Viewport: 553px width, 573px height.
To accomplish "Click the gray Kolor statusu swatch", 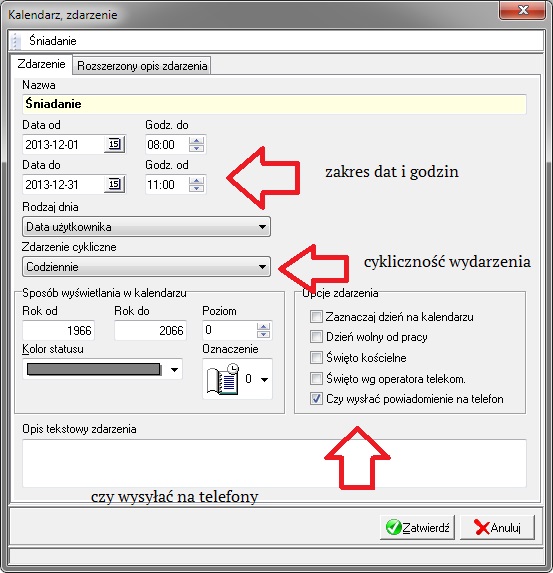I will click(94, 369).
